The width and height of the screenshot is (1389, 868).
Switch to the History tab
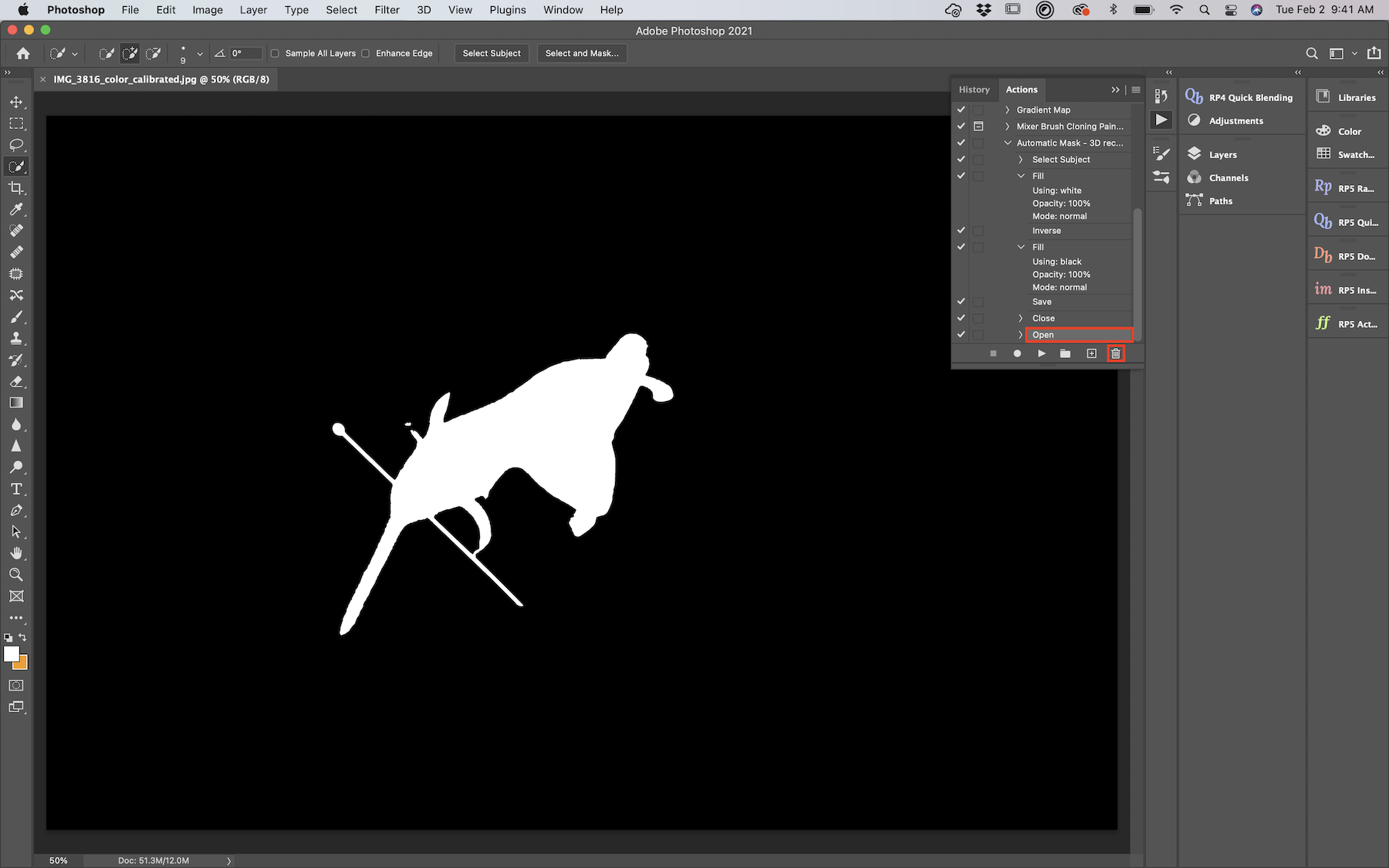coord(974,90)
